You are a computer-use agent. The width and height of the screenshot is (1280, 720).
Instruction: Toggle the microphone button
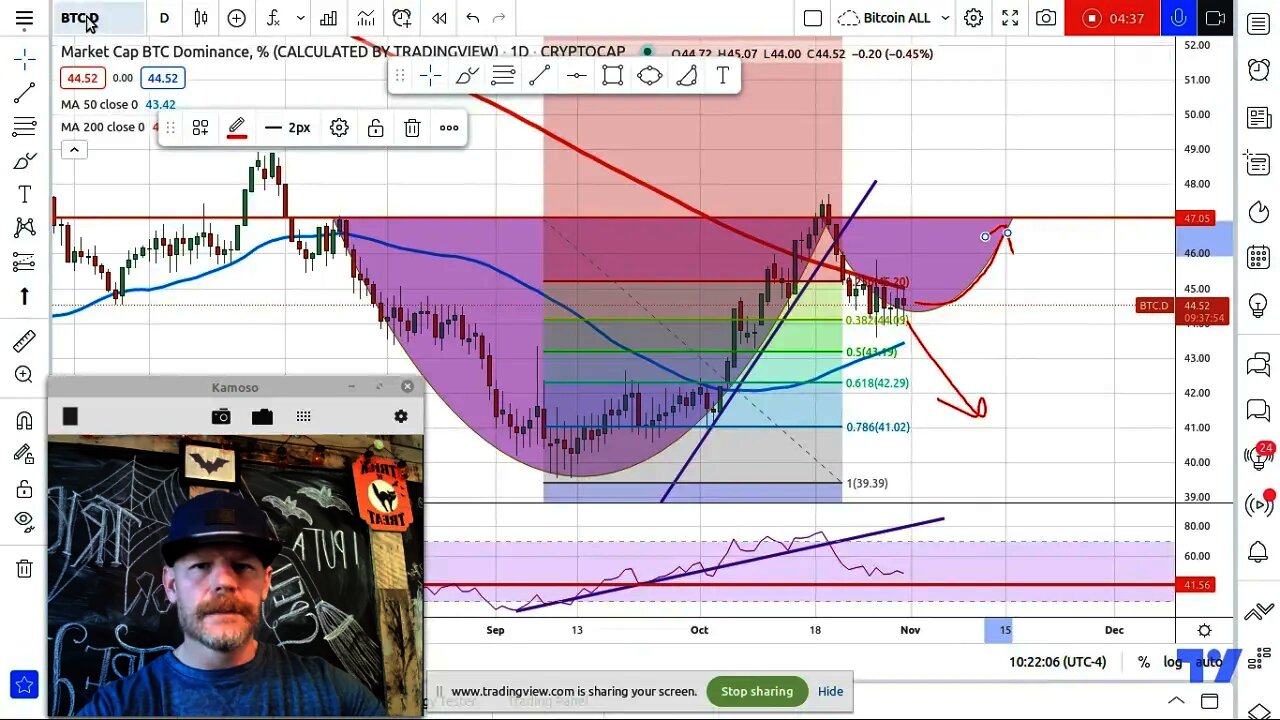1179,18
